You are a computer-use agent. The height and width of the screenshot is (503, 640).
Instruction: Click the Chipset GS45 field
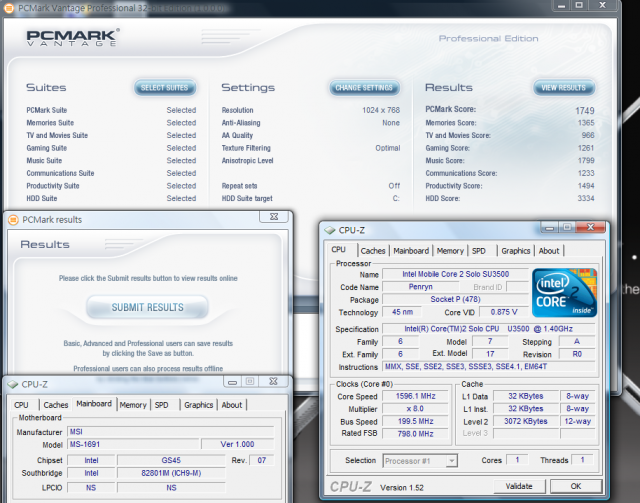point(171,460)
